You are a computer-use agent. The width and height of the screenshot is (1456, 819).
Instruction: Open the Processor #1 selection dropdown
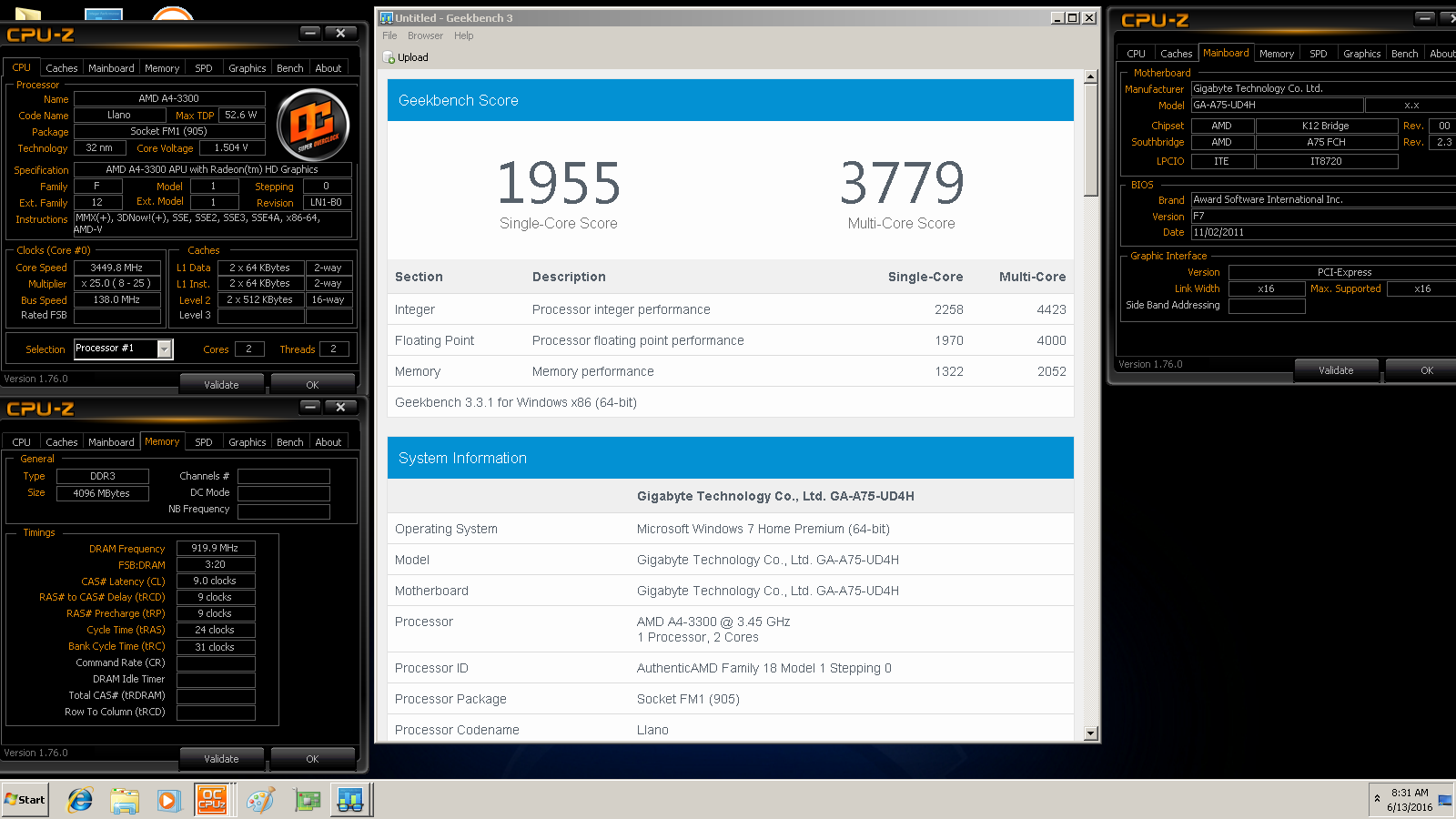click(x=165, y=349)
